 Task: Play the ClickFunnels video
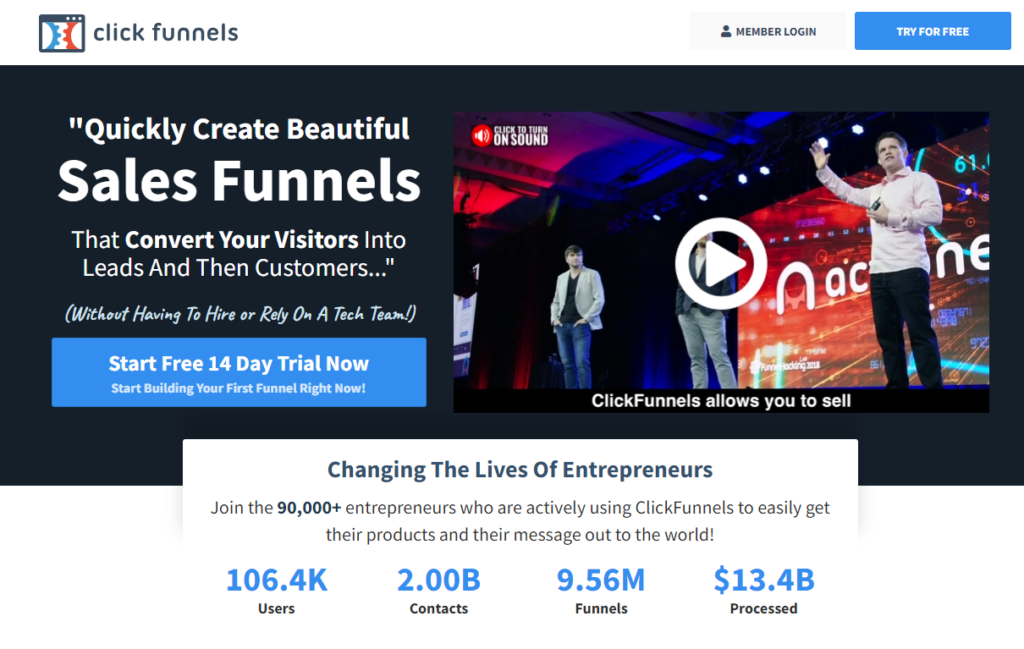(721, 263)
